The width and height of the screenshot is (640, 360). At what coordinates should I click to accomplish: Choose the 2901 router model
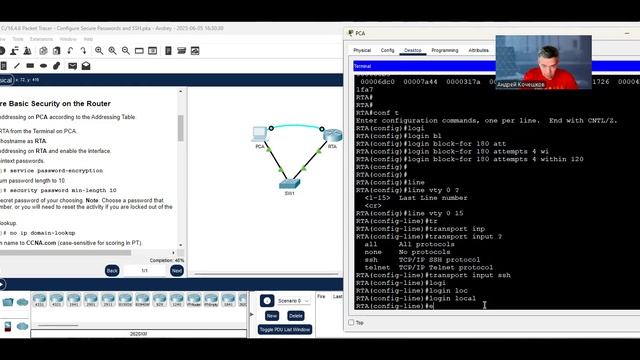[91, 300]
